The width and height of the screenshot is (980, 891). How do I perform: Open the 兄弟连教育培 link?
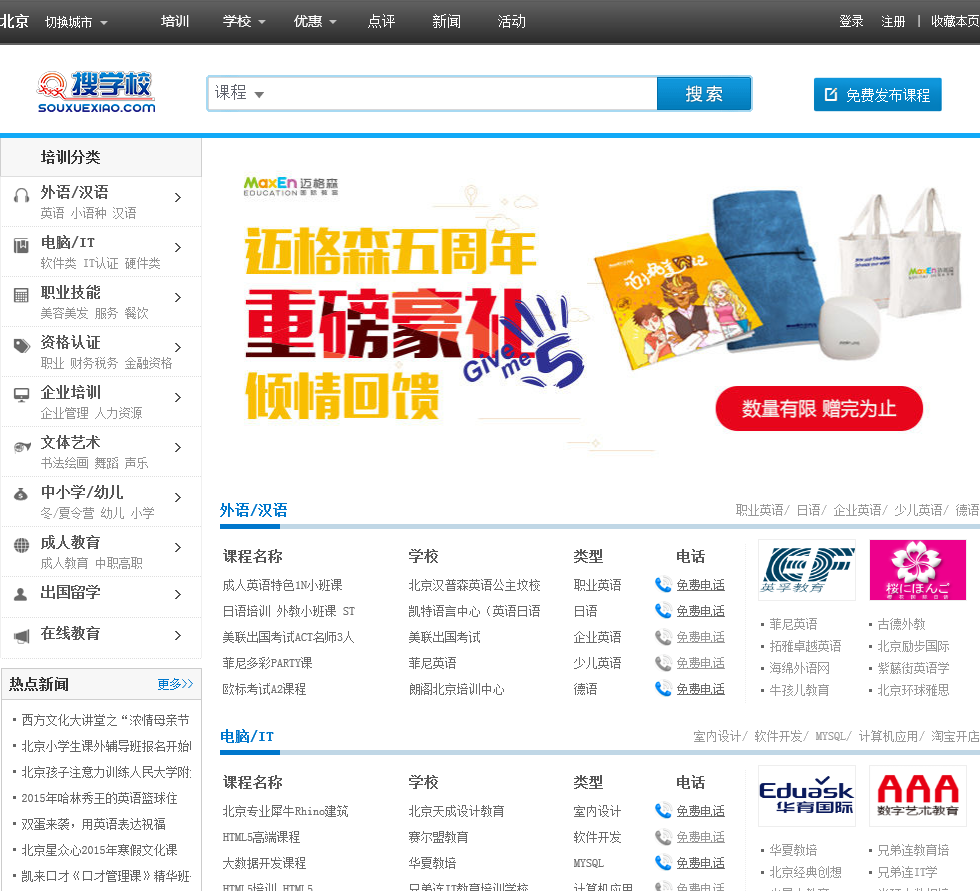pyautogui.click(x=913, y=850)
